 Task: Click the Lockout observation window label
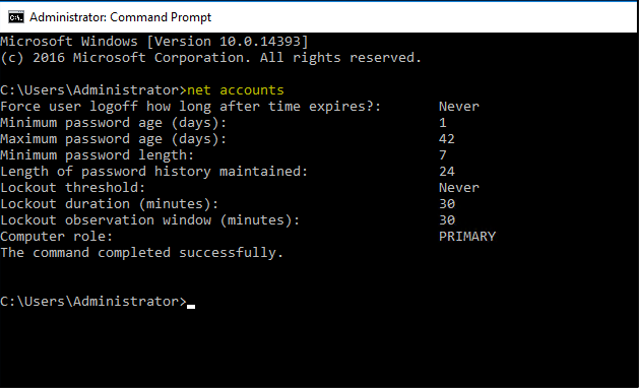(150, 220)
